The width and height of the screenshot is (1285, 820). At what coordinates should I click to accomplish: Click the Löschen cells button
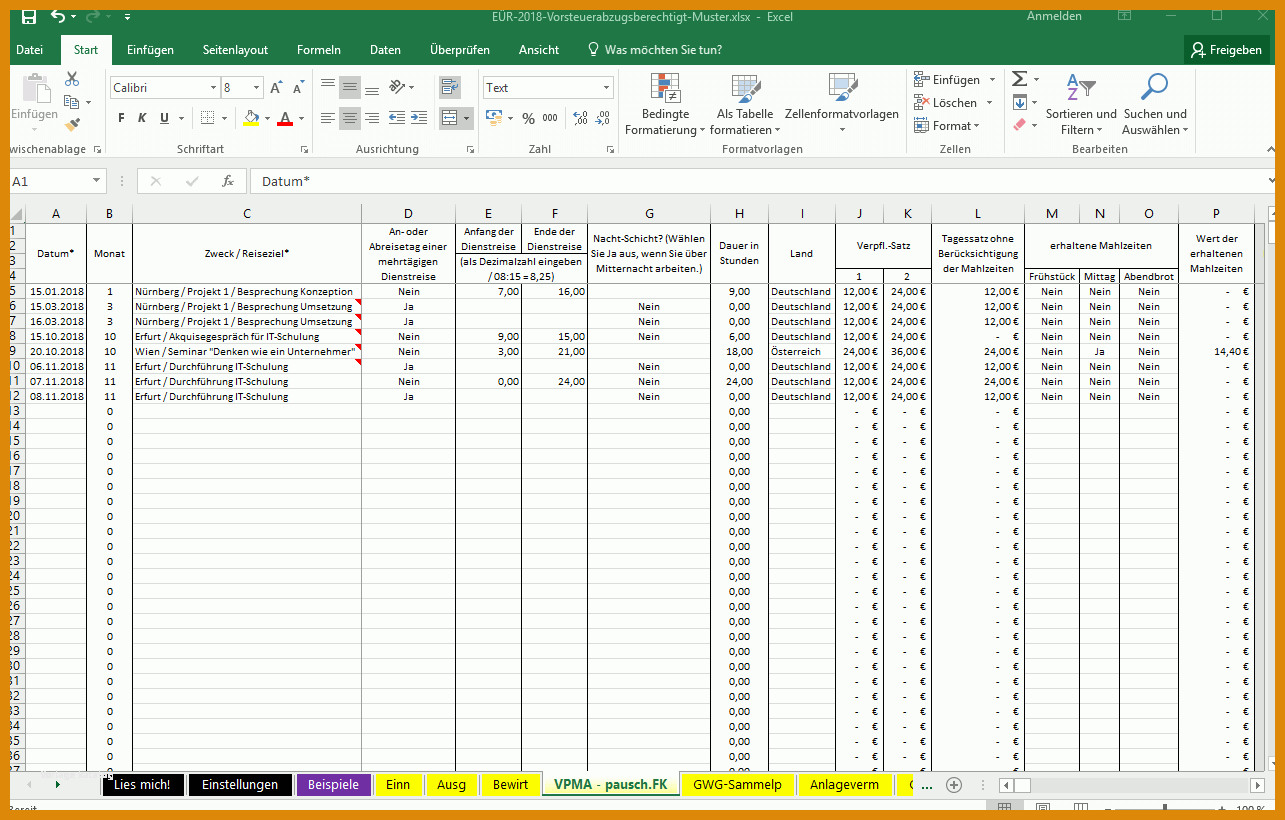click(946, 103)
